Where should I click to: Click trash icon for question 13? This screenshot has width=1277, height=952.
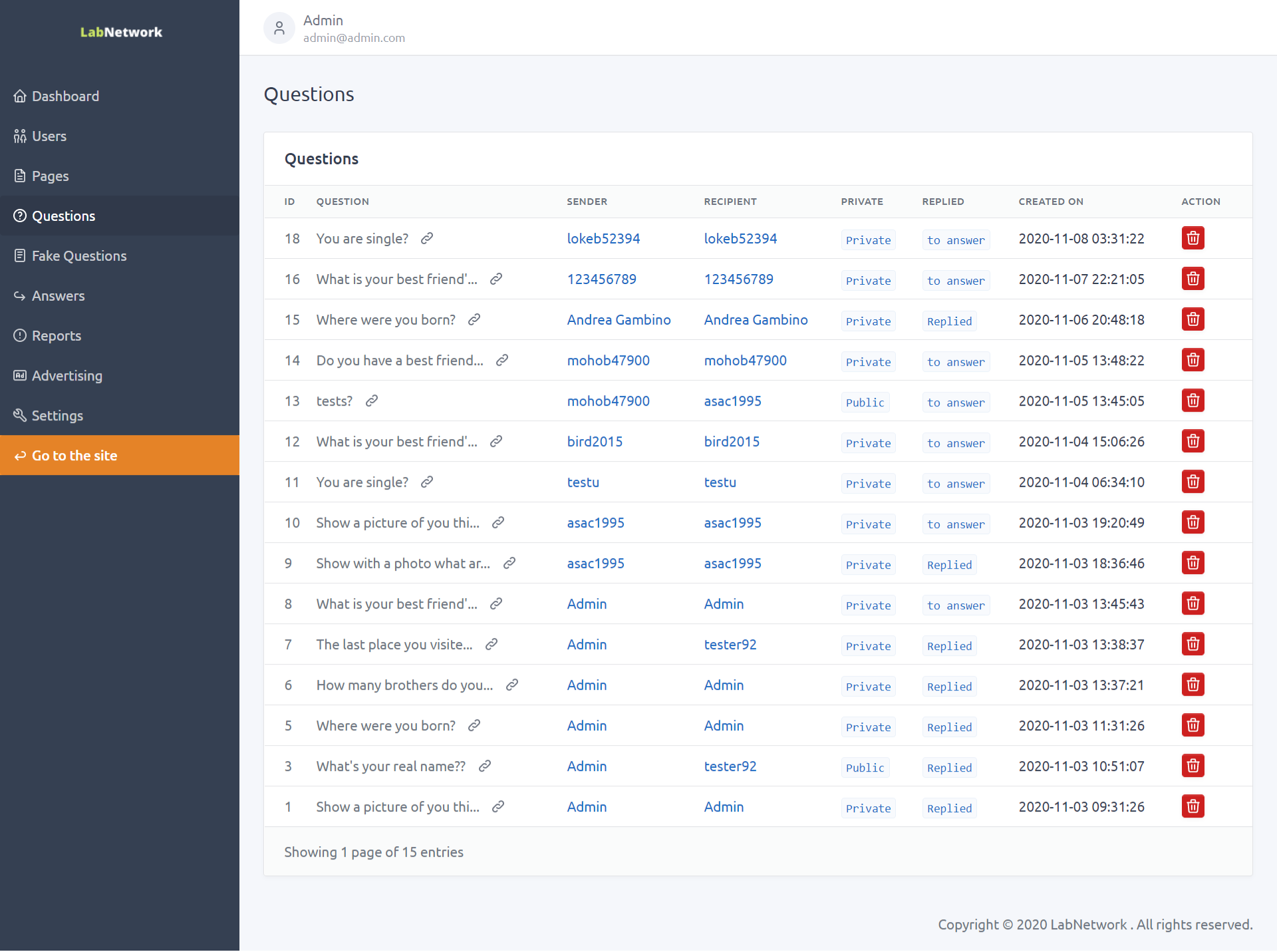(1193, 400)
